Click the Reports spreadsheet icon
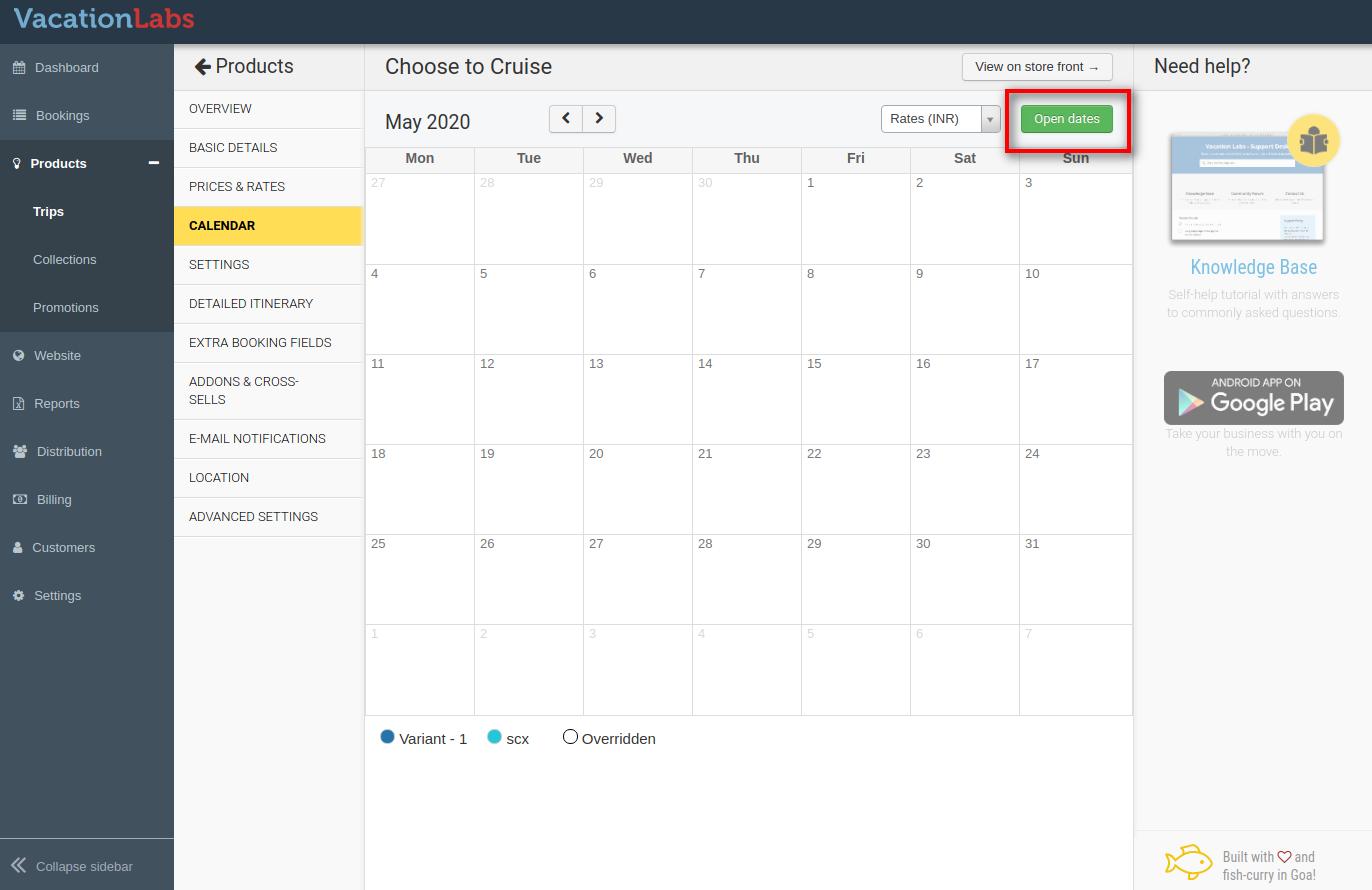The image size is (1372, 890). click(19, 404)
